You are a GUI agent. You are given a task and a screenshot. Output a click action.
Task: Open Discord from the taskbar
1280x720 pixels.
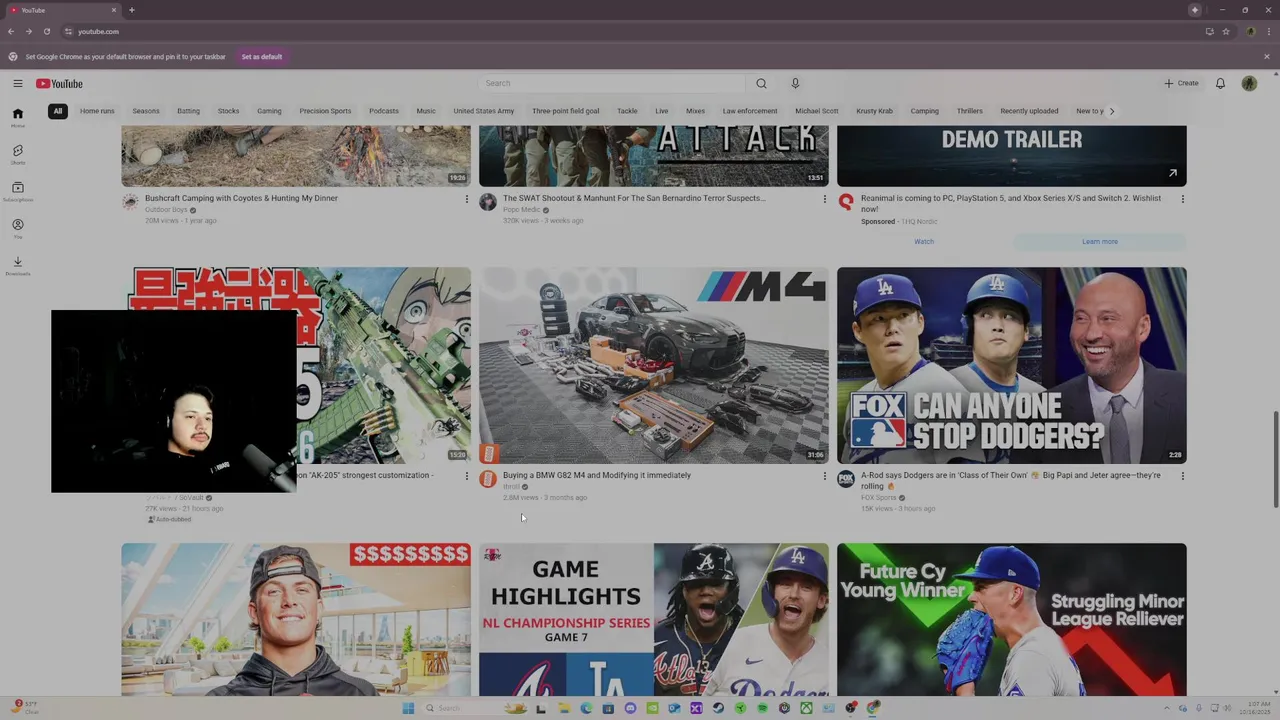coord(630,708)
